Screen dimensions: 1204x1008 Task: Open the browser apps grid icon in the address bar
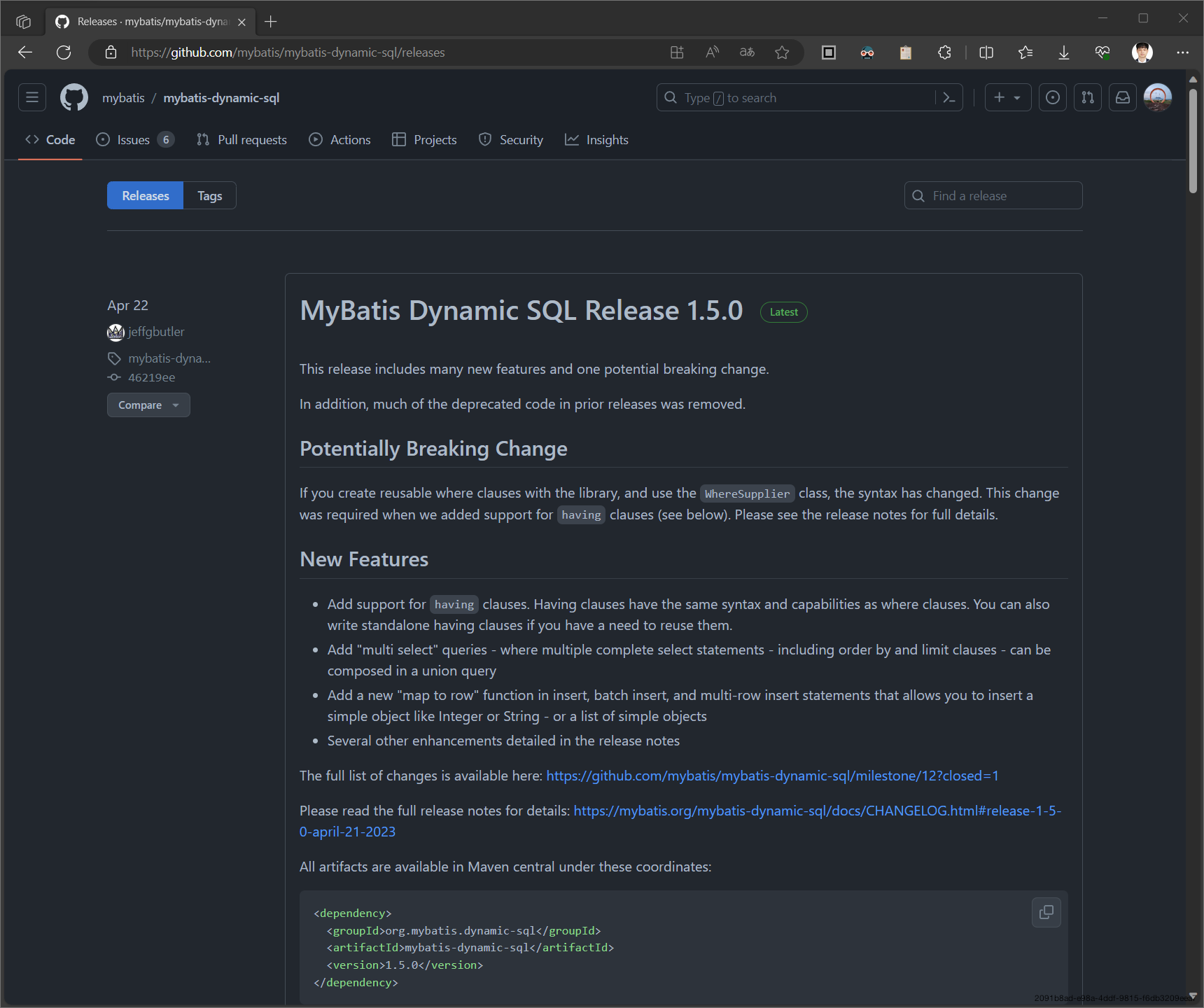(x=677, y=52)
